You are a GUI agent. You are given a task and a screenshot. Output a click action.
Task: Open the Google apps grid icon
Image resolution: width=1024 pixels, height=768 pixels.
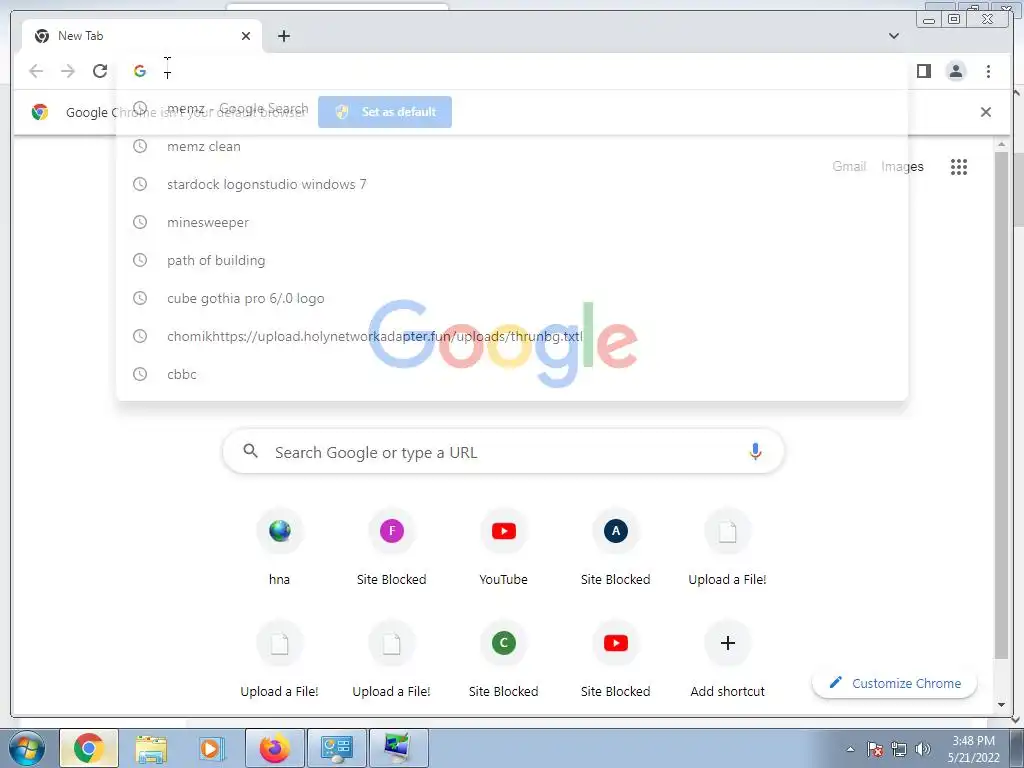(x=959, y=167)
